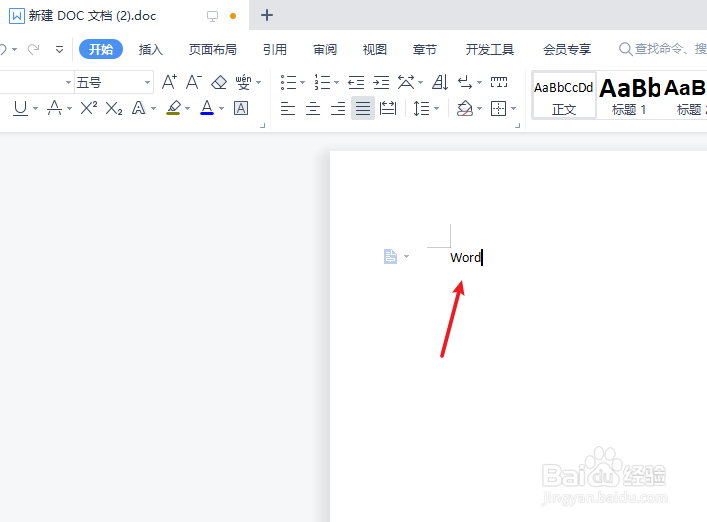Expand the bullet list style dropdown

point(303,82)
